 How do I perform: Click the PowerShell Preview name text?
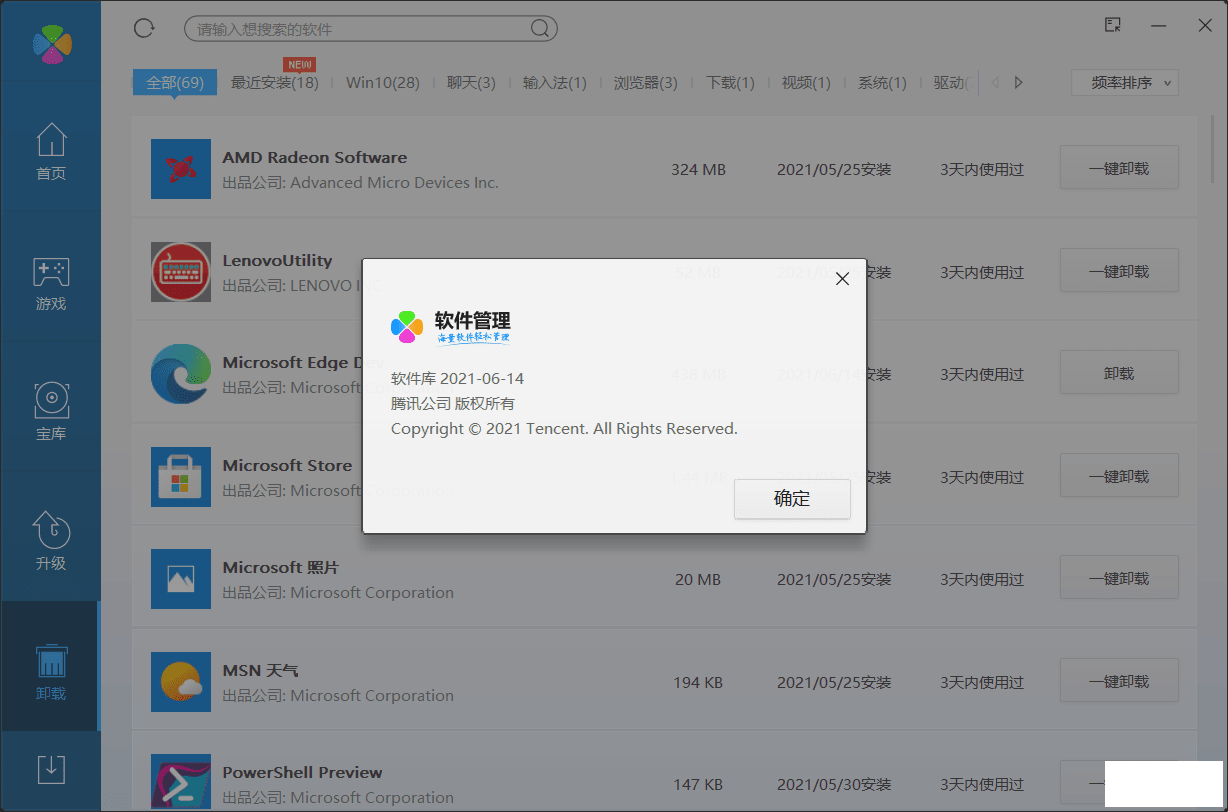click(303, 773)
